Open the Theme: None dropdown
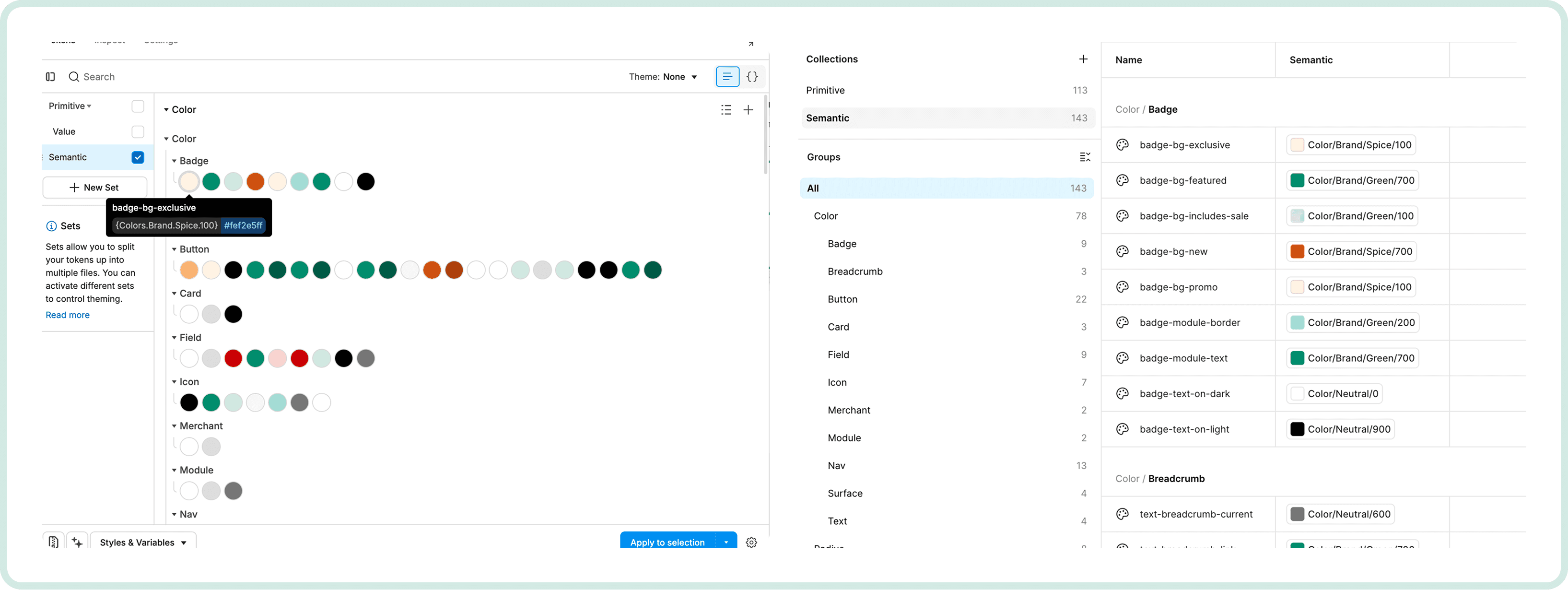The image size is (1568, 590). coord(663,77)
